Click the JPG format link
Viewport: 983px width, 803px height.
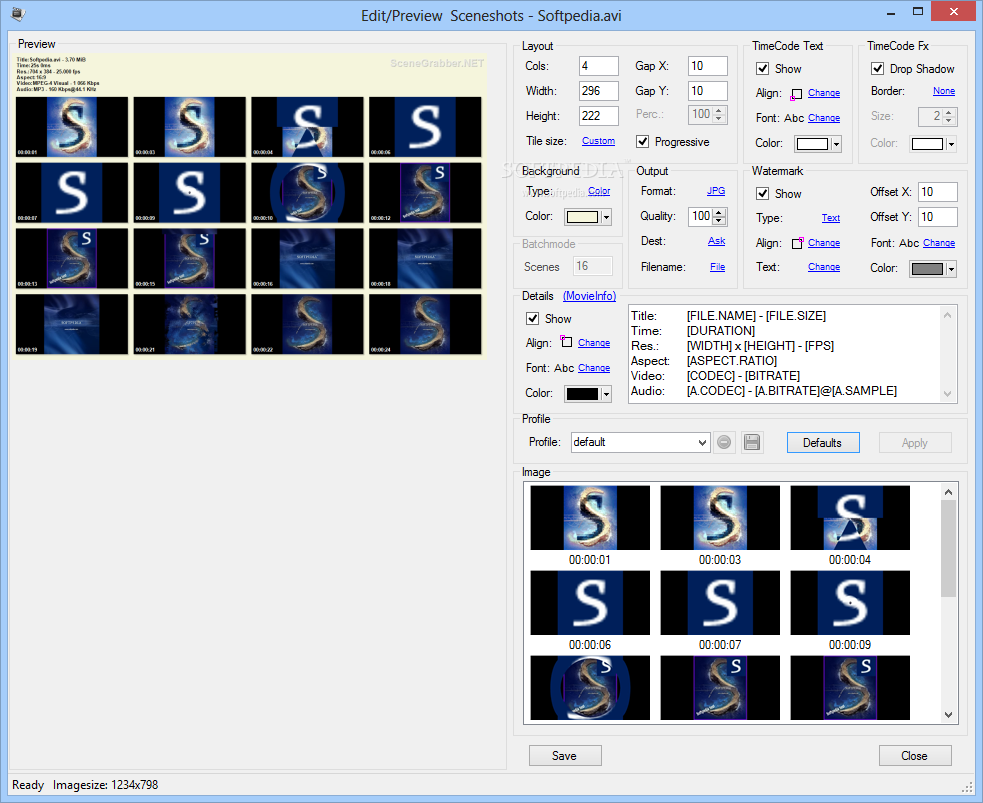click(716, 191)
